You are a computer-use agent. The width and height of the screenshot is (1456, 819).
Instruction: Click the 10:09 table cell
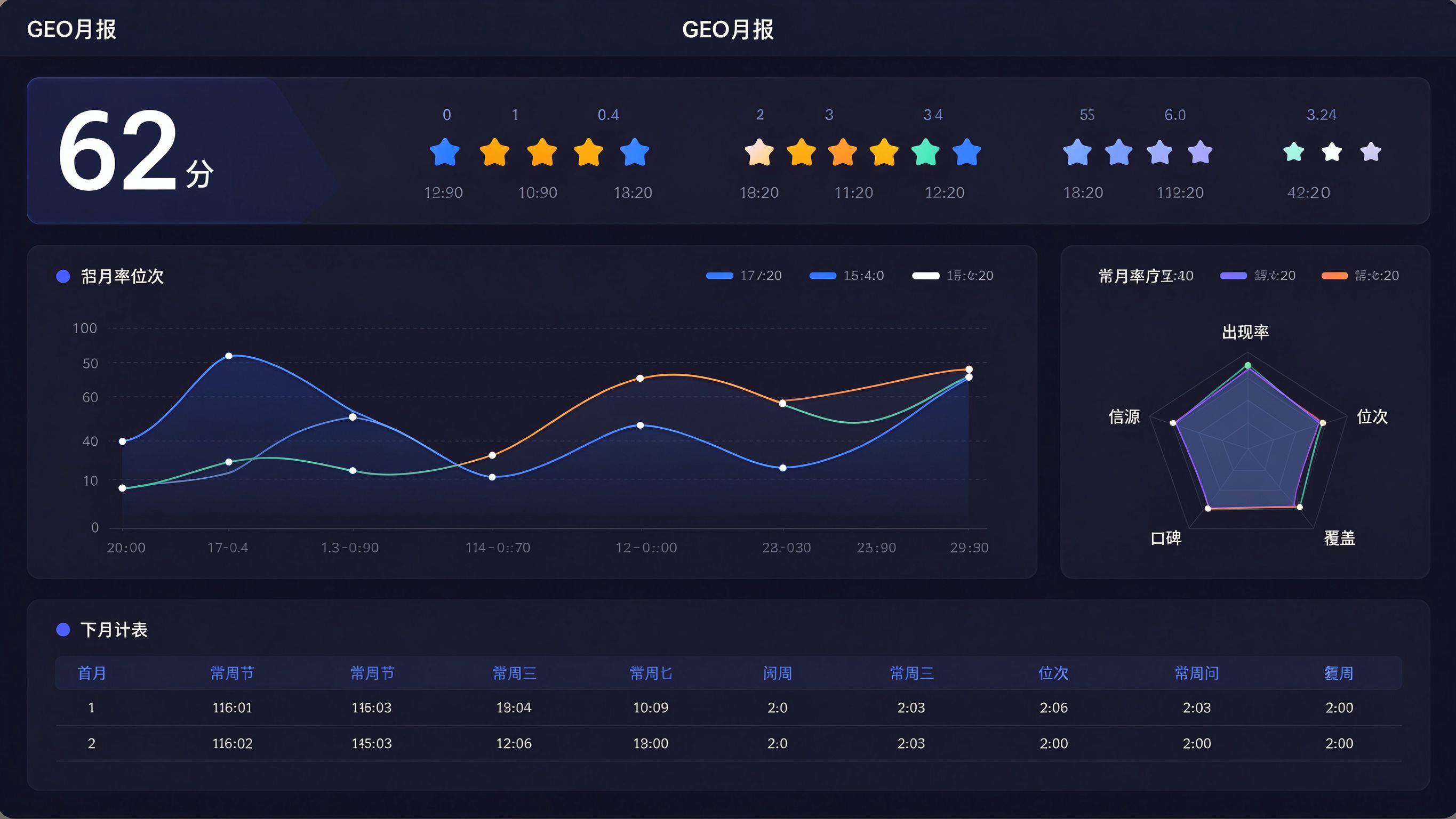651,708
